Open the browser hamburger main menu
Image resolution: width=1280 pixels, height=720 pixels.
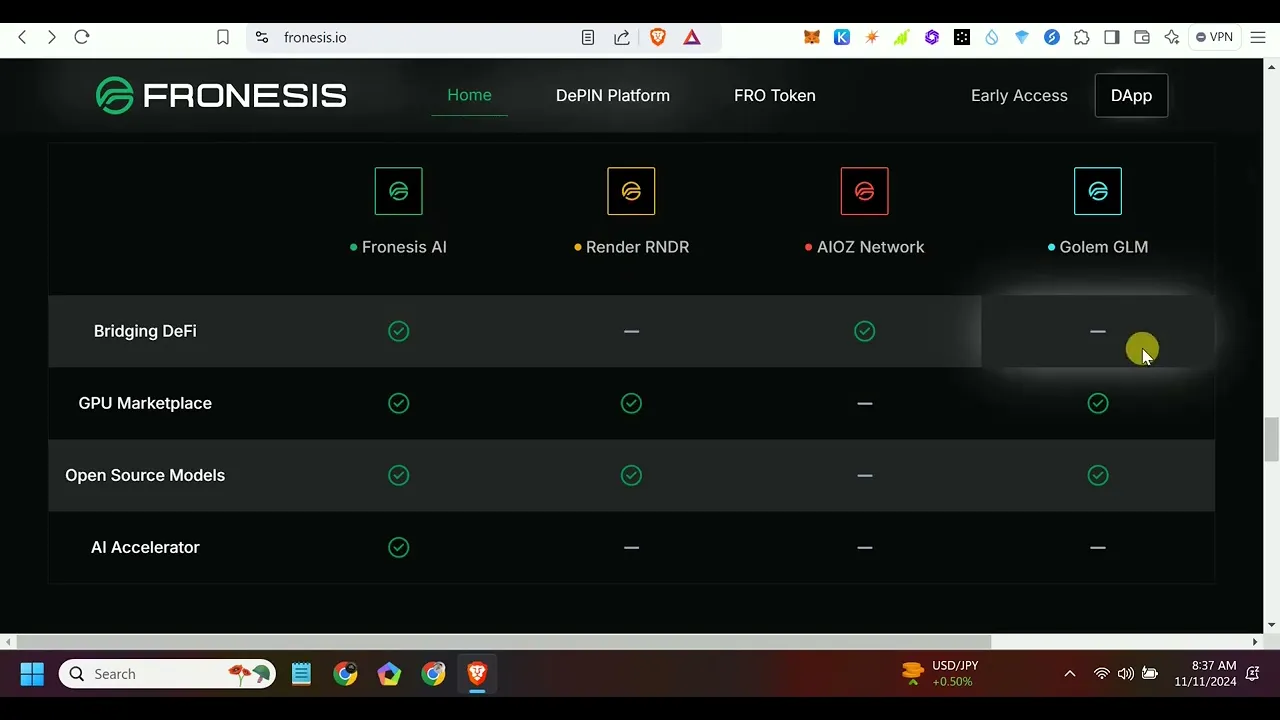click(1258, 37)
